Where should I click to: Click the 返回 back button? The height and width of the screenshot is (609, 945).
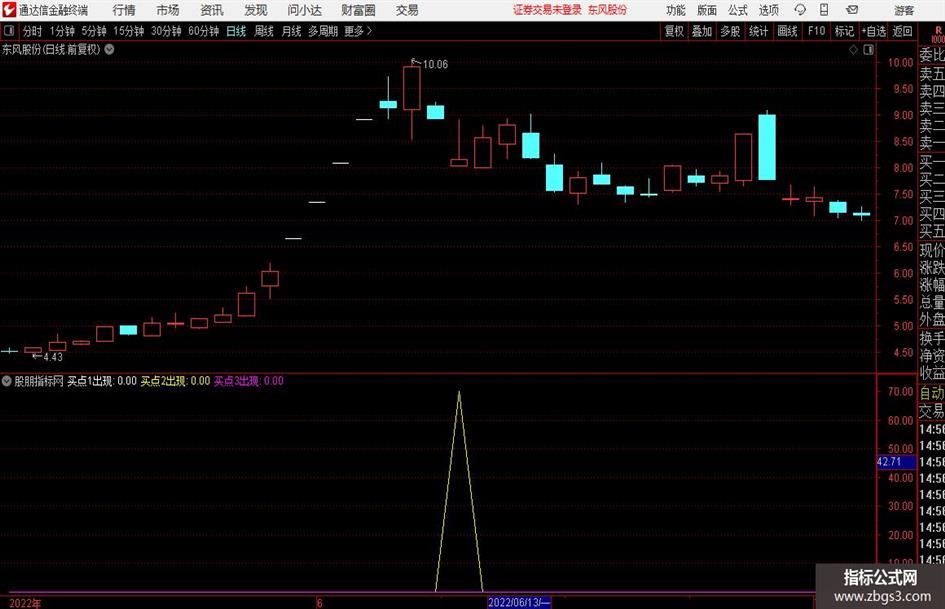(x=902, y=31)
